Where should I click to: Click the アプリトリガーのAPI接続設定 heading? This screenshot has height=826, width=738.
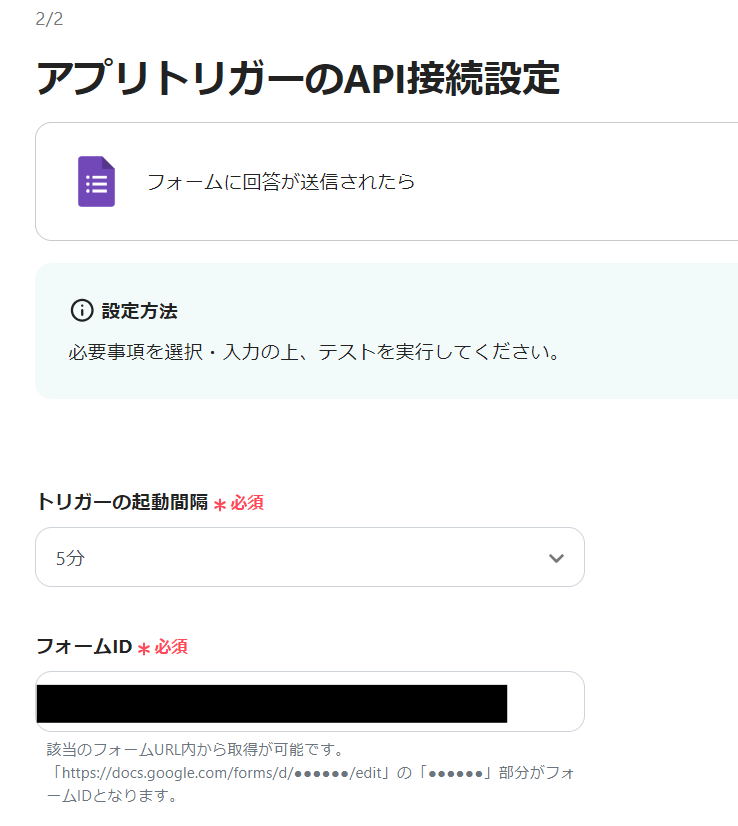click(x=298, y=78)
